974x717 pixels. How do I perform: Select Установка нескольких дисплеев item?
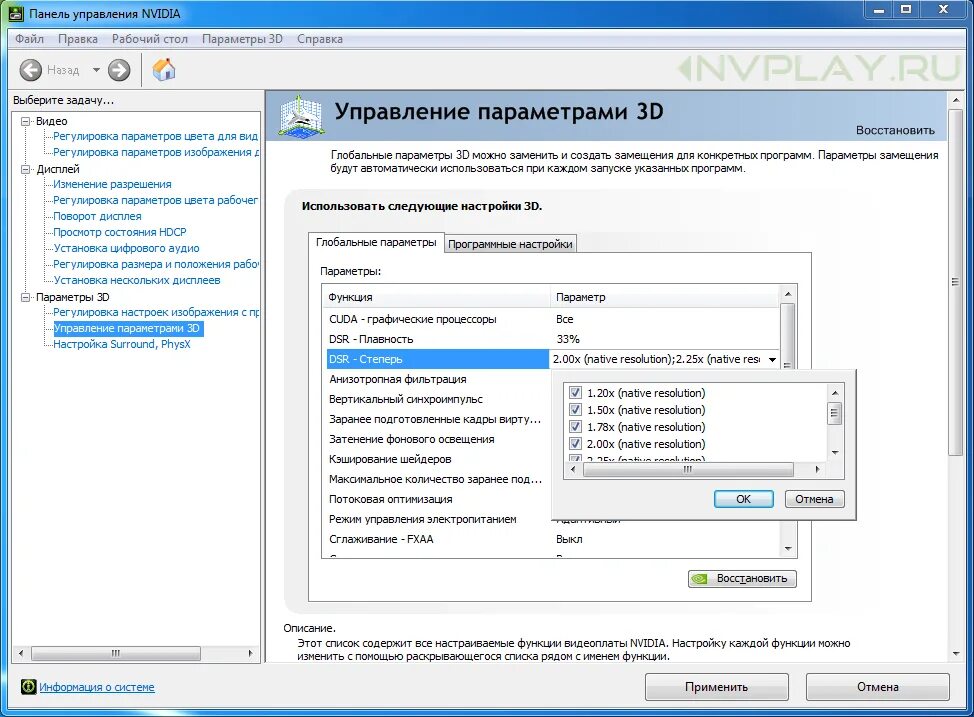tap(137, 280)
